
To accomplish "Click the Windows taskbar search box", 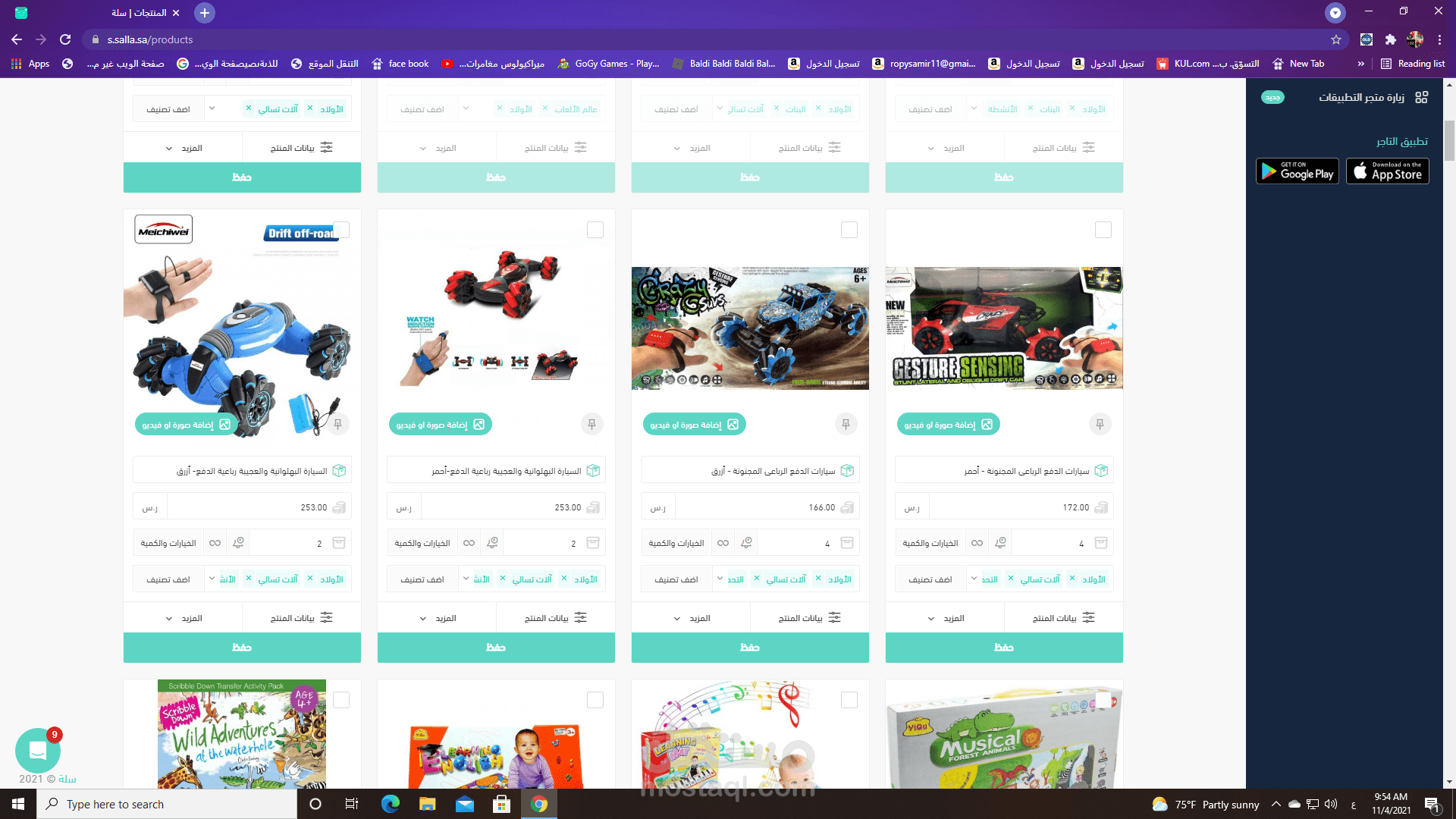I will pos(167,804).
